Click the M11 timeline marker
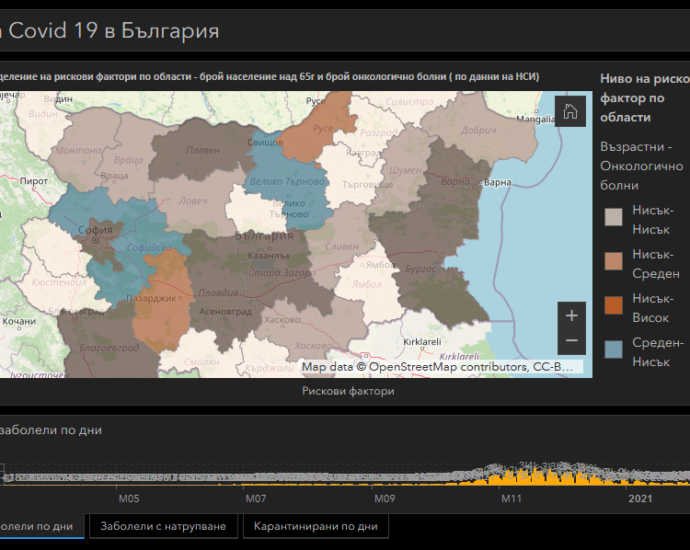Image resolution: width=690 pixels, height=550 pixels. click(511, 499)
